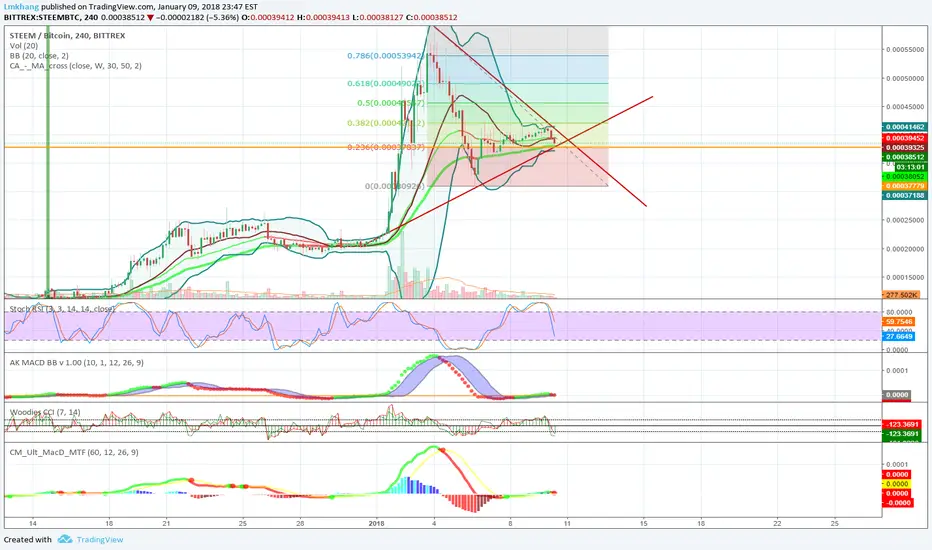Viewport: 932px width, 550px height.
Task: Click the bright green 0.00038052 price tag
Action: coord(905,177)
